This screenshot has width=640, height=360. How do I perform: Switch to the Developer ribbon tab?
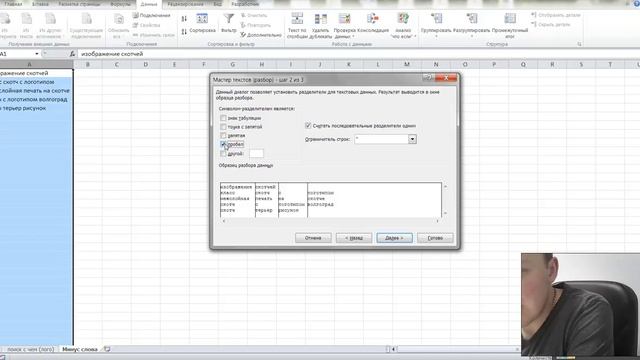pos(245,4)
